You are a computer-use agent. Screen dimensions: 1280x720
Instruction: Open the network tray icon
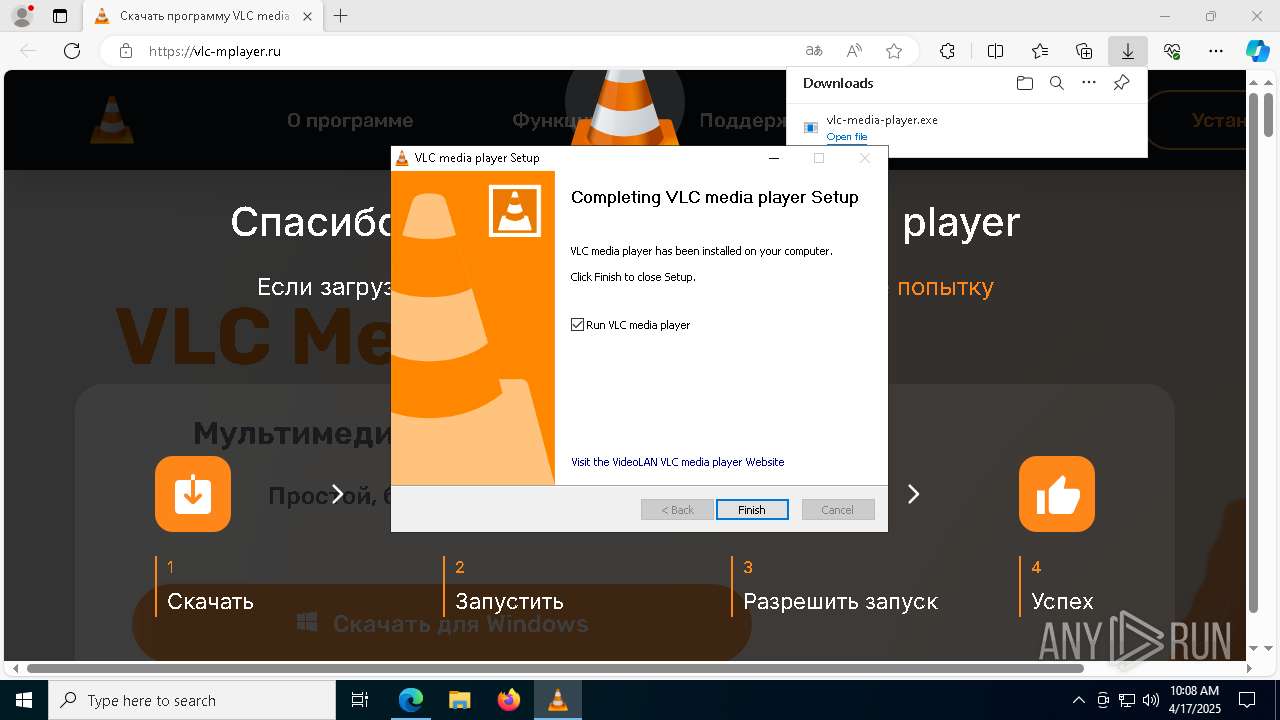1126,700
